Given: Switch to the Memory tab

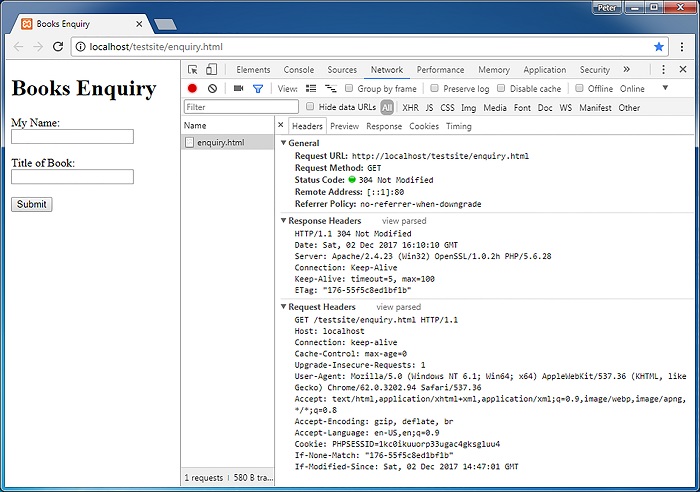Looking at the screenshot, I should (x=494, y=70).
